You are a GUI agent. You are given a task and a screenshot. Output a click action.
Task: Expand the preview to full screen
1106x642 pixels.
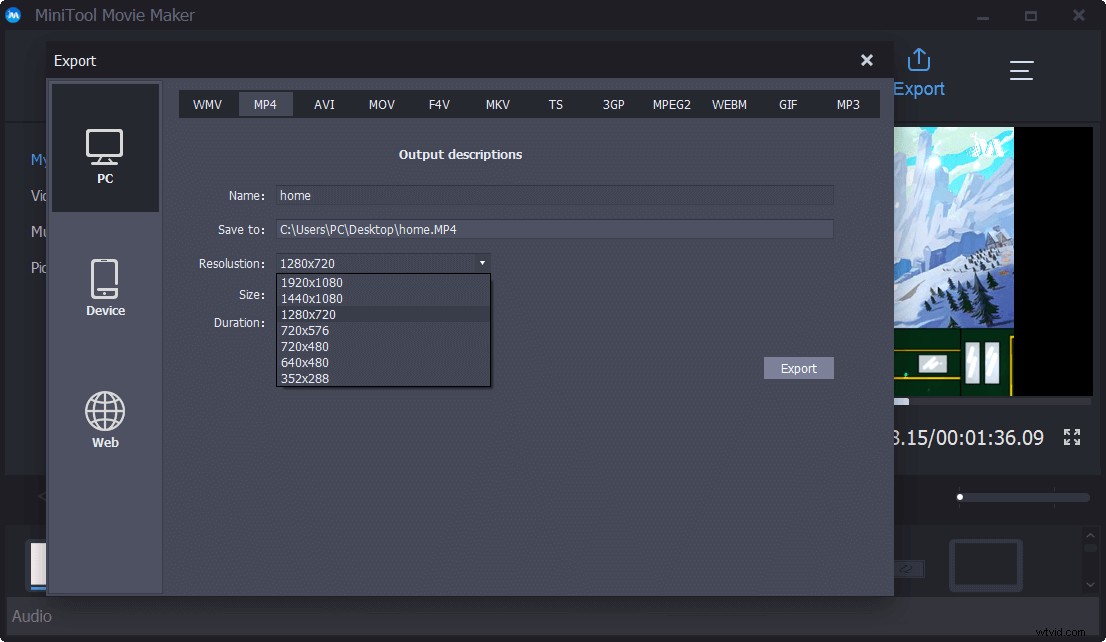pos(1071,437)
